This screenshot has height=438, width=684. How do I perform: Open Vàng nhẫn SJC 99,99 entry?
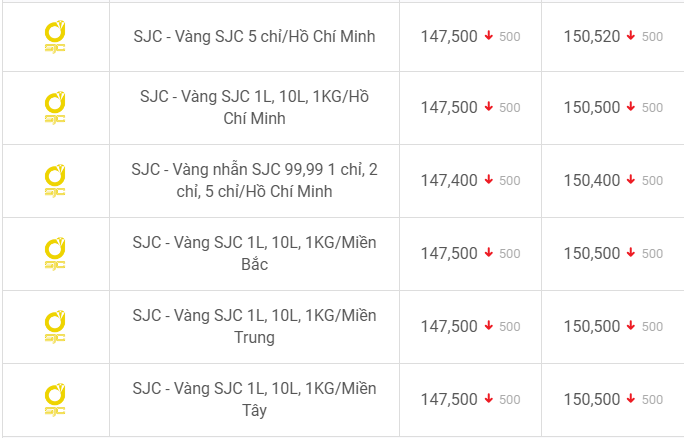[254, 180]
